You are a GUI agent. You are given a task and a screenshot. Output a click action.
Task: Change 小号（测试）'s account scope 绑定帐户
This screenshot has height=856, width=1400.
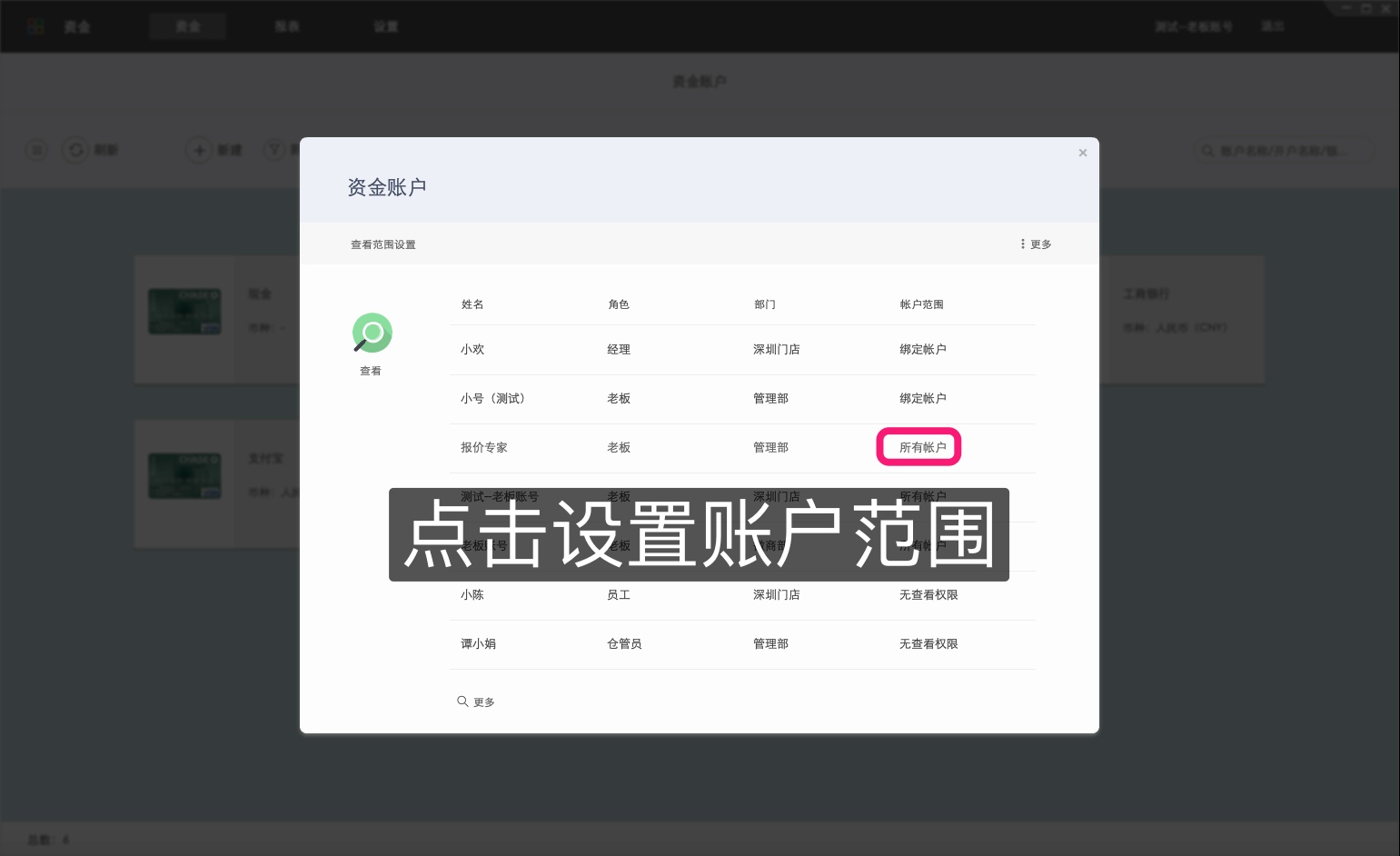tap(923, 398)
